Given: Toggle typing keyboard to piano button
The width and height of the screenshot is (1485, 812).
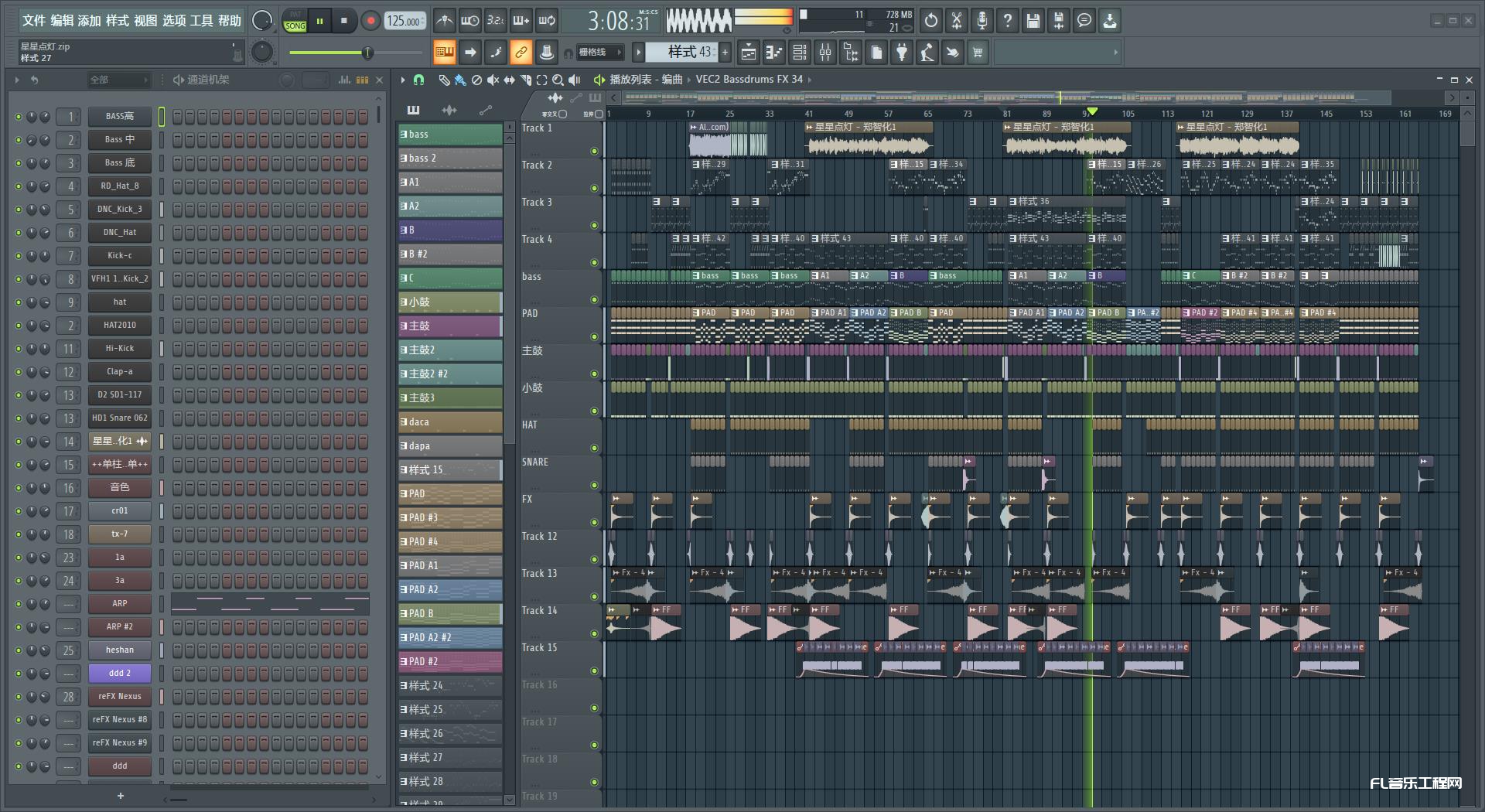Looking at the screenshot, I should pos(444,53).
